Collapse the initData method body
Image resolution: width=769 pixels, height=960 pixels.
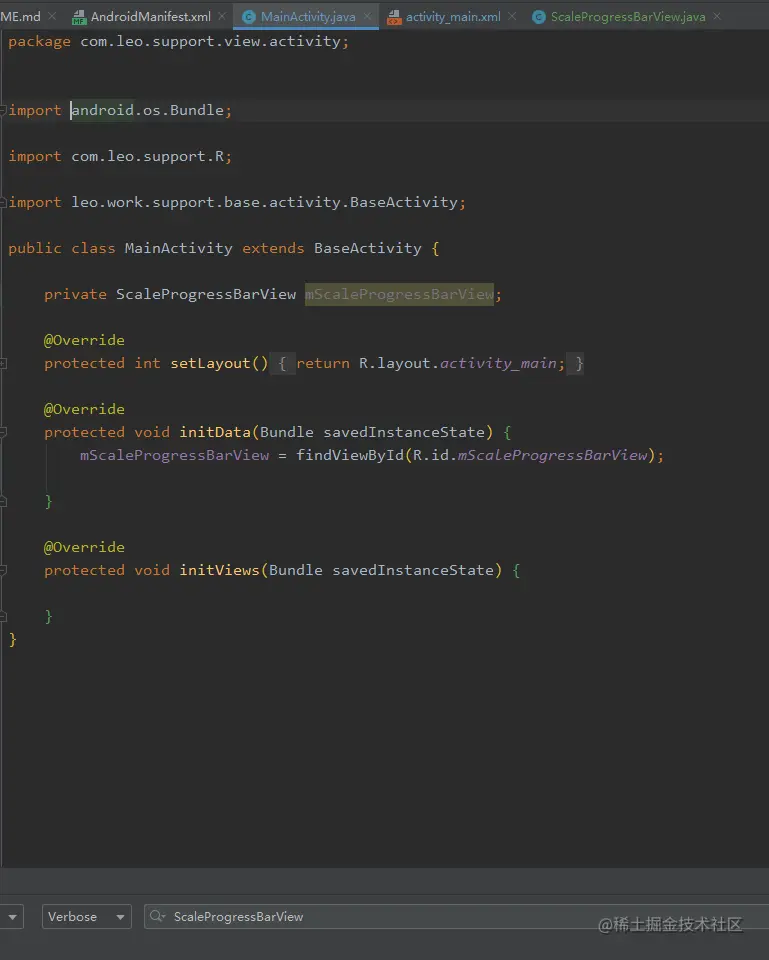pos(3,432)
